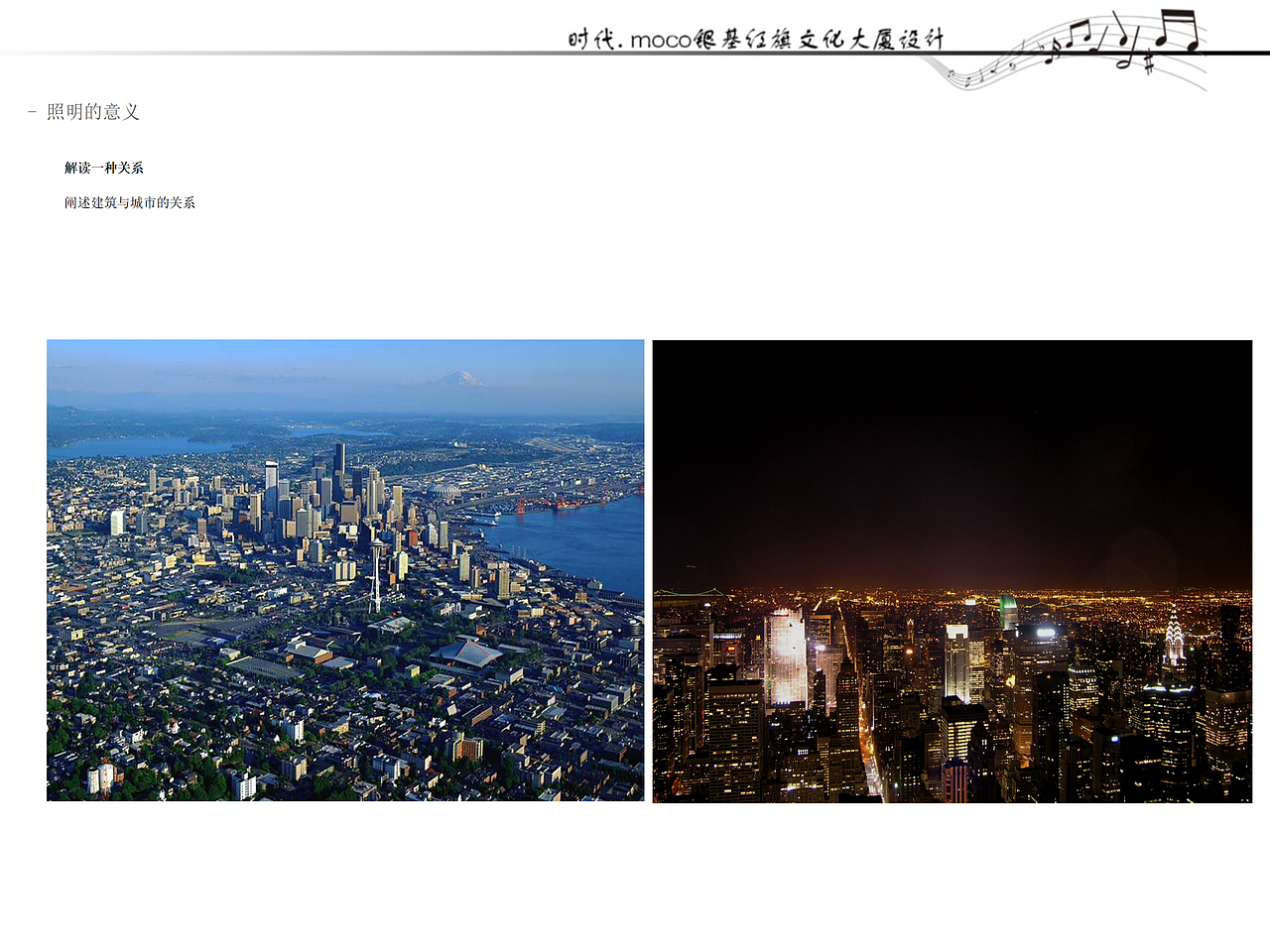Click the bold line "解读一种关系"
Screen dimensions: 1270x952
[x=104, y=169]
